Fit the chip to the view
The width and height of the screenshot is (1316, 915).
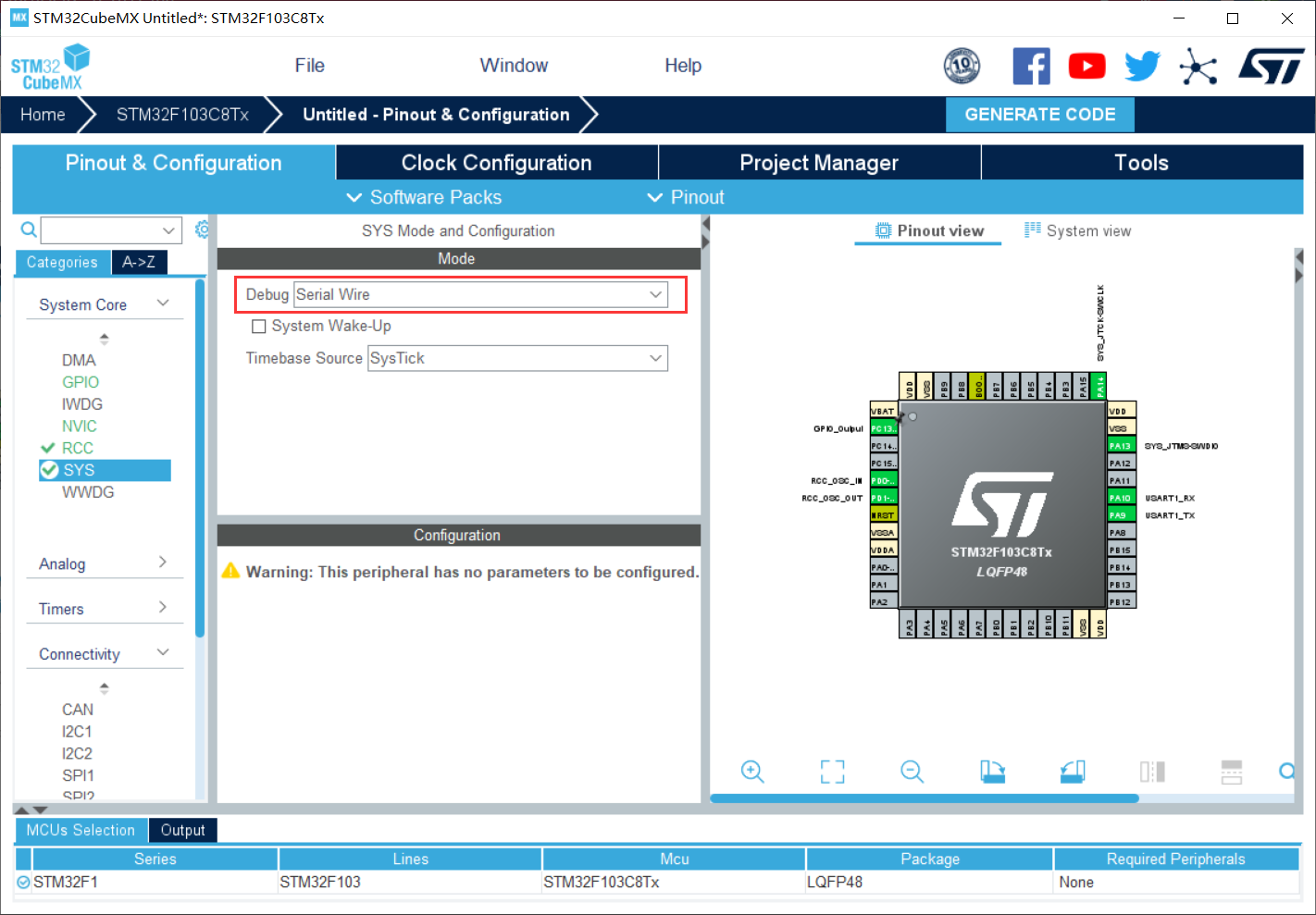pyautogui.click(x=832, y=772)
